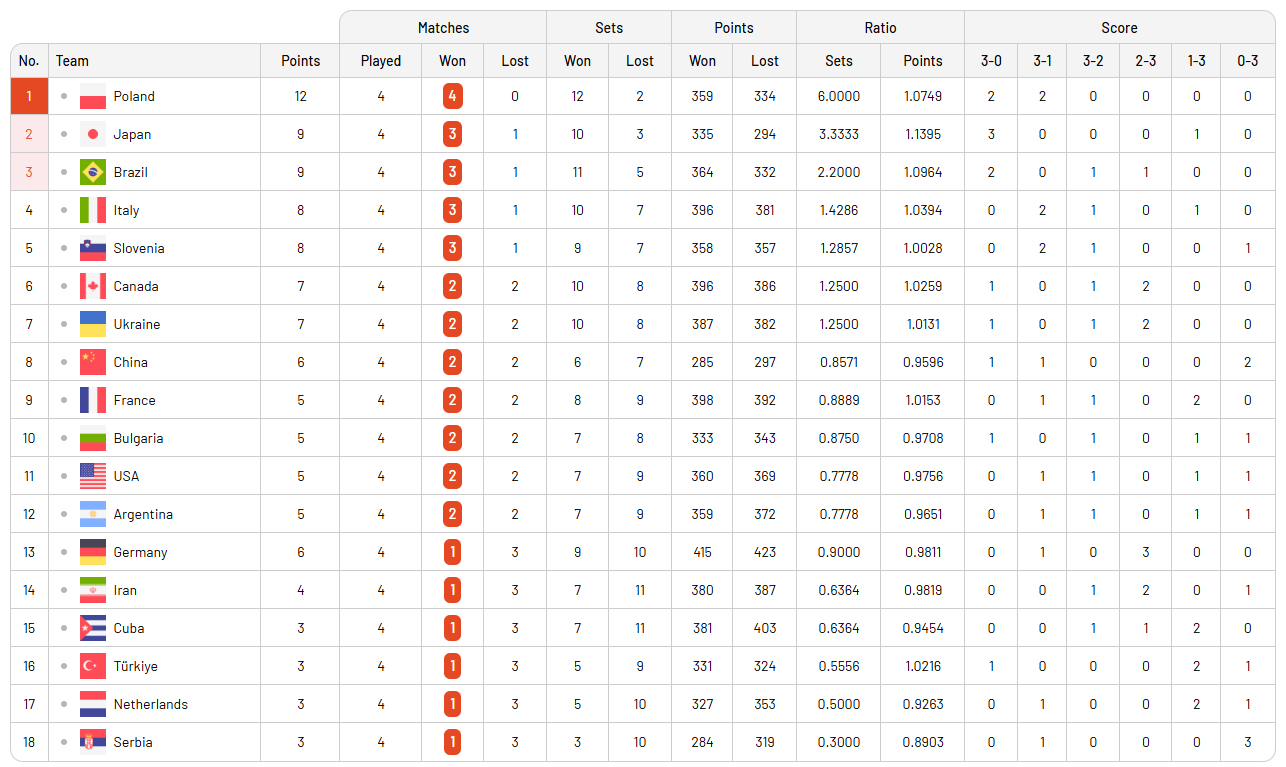The height and width of the screenshot is (767, 1286).
Task: Open the Netherlands team link
Action: tap(150, 705)
